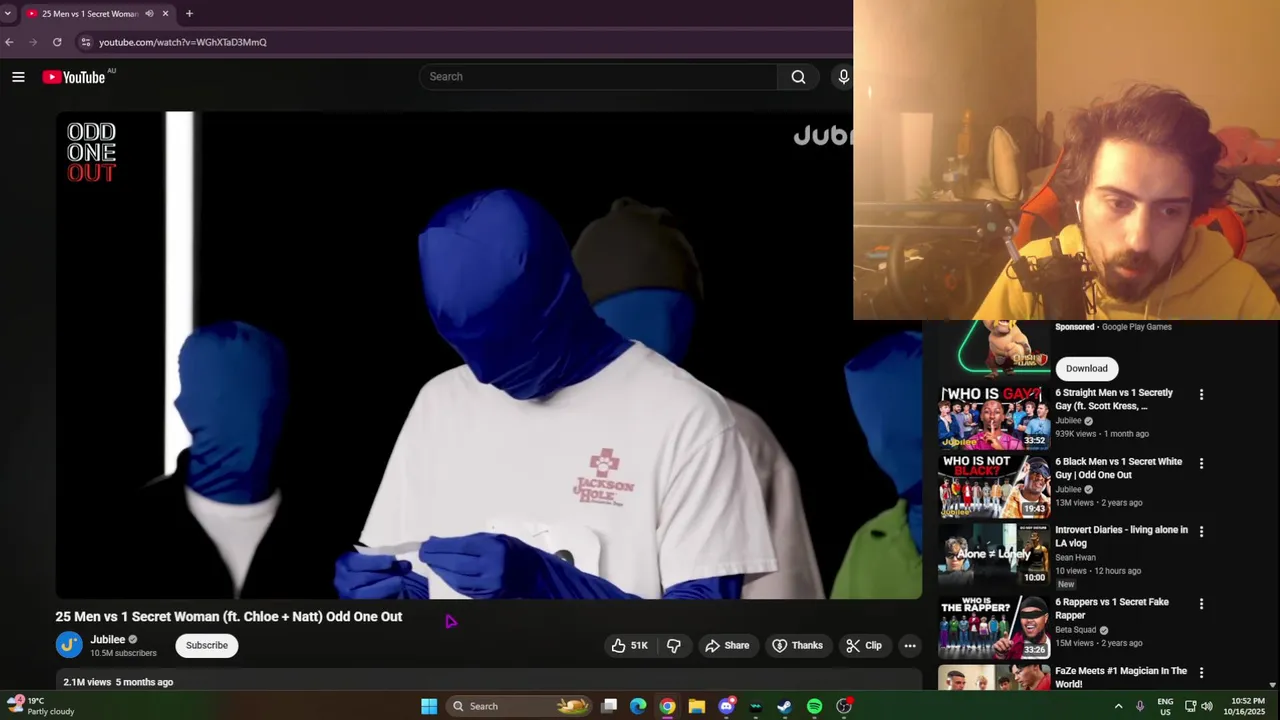The width and height of the screenshot is (1280, 720).
Task: Open the '6 Straight Men vs 1 Secretly Gay' thumbnail
Action: click(994, 417)
